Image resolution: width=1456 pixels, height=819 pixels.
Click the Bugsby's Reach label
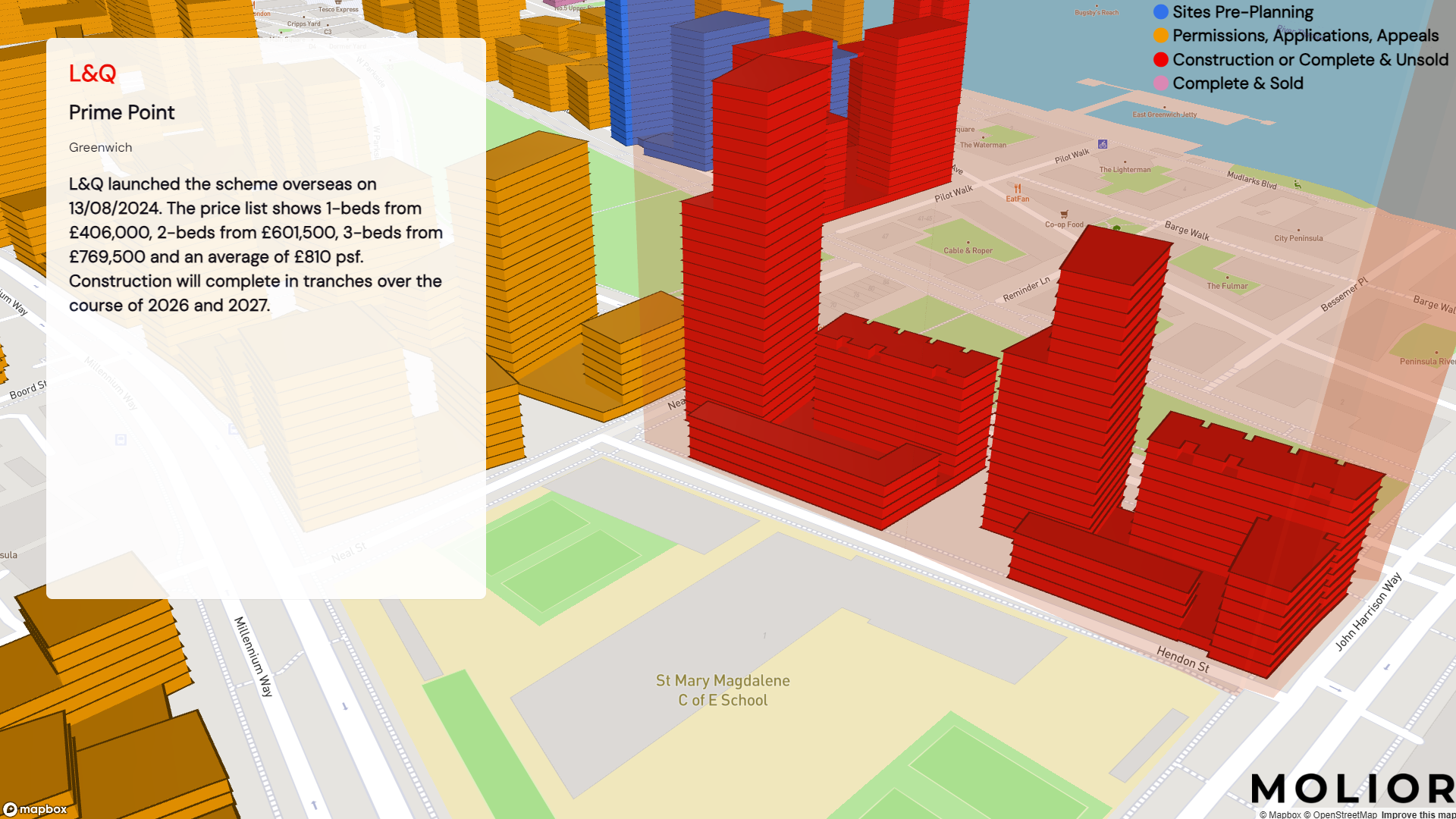pos(1097,13)
